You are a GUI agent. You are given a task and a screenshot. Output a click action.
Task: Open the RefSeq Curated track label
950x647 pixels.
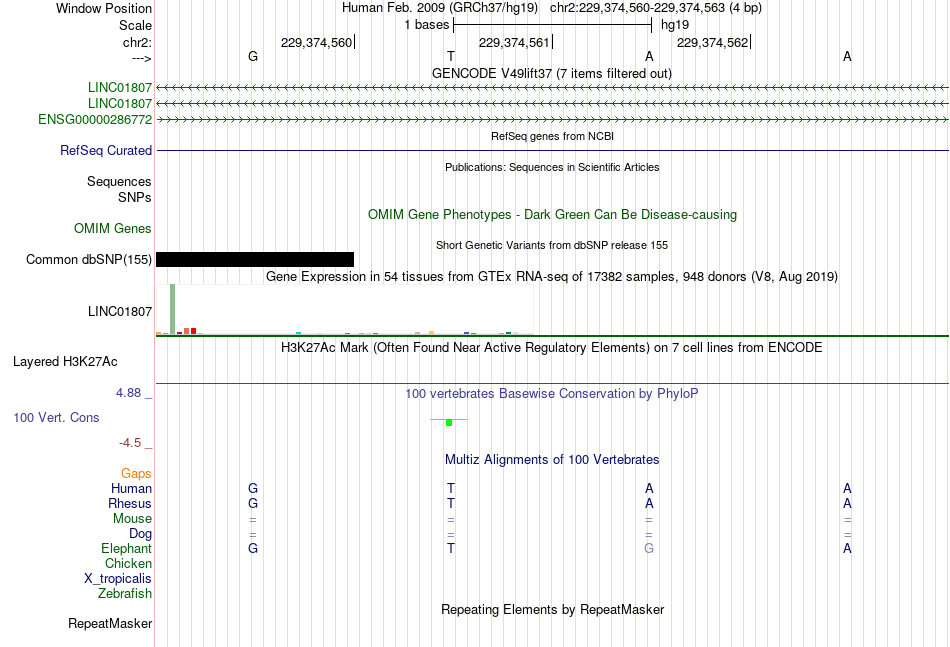pos(105,150)
